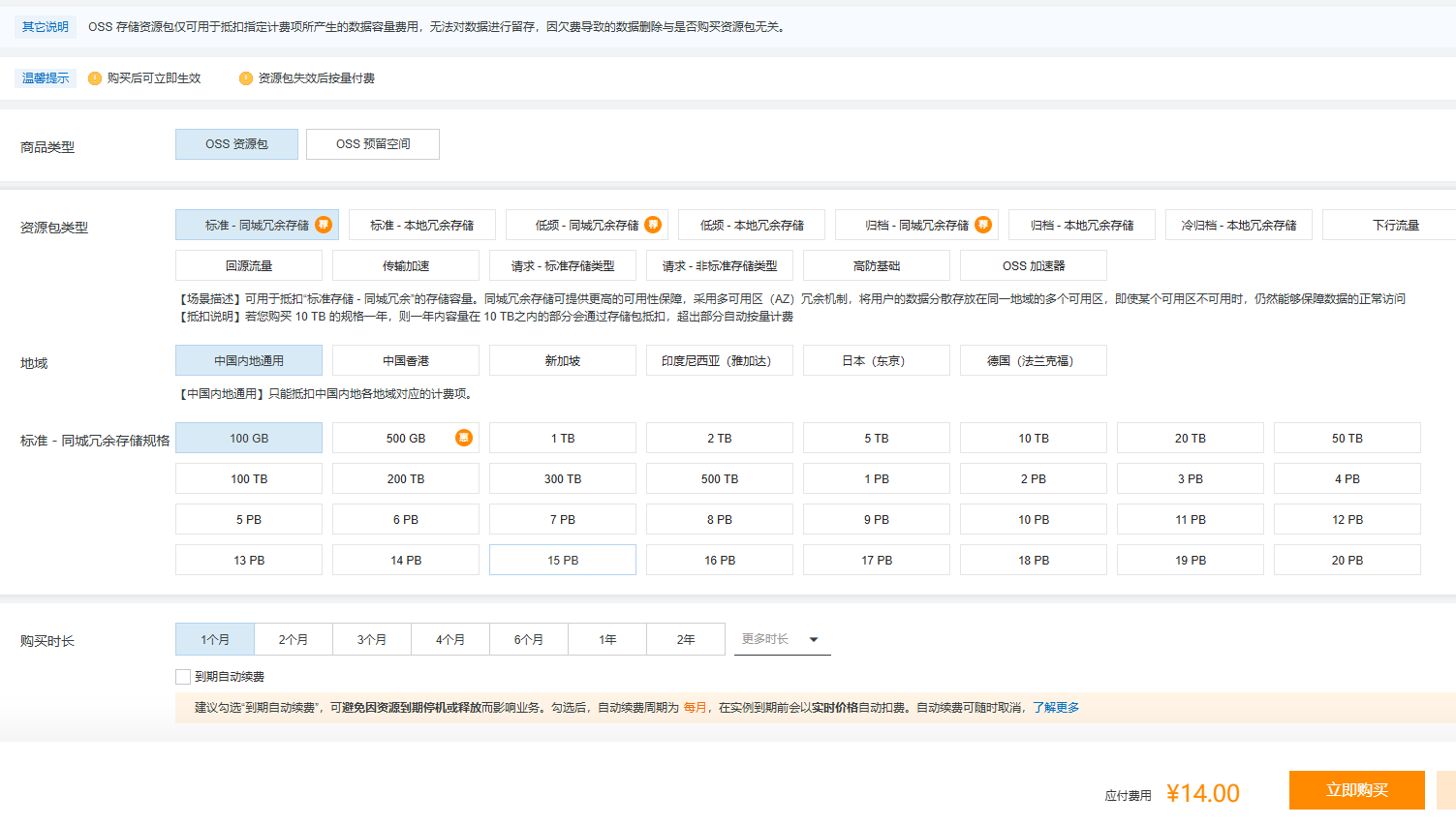Switch to the OSS 资源包 tab
The height and width of the screenshot is (826, 1456).
pyautogui.click(x=235, y=143)
